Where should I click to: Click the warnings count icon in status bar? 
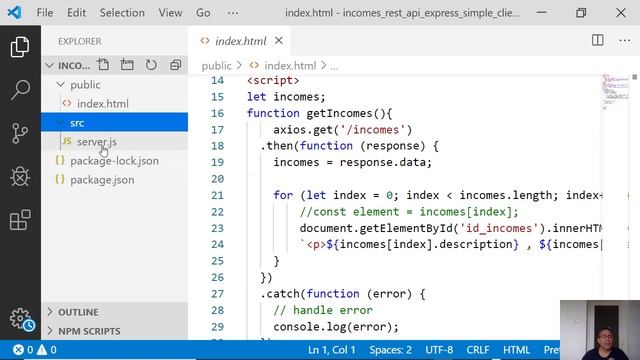(42, 350)
